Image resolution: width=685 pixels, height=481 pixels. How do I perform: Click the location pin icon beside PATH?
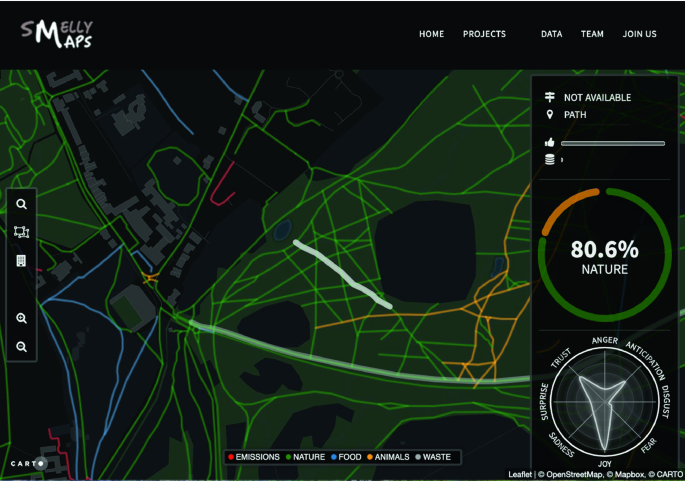coord(550,114)
